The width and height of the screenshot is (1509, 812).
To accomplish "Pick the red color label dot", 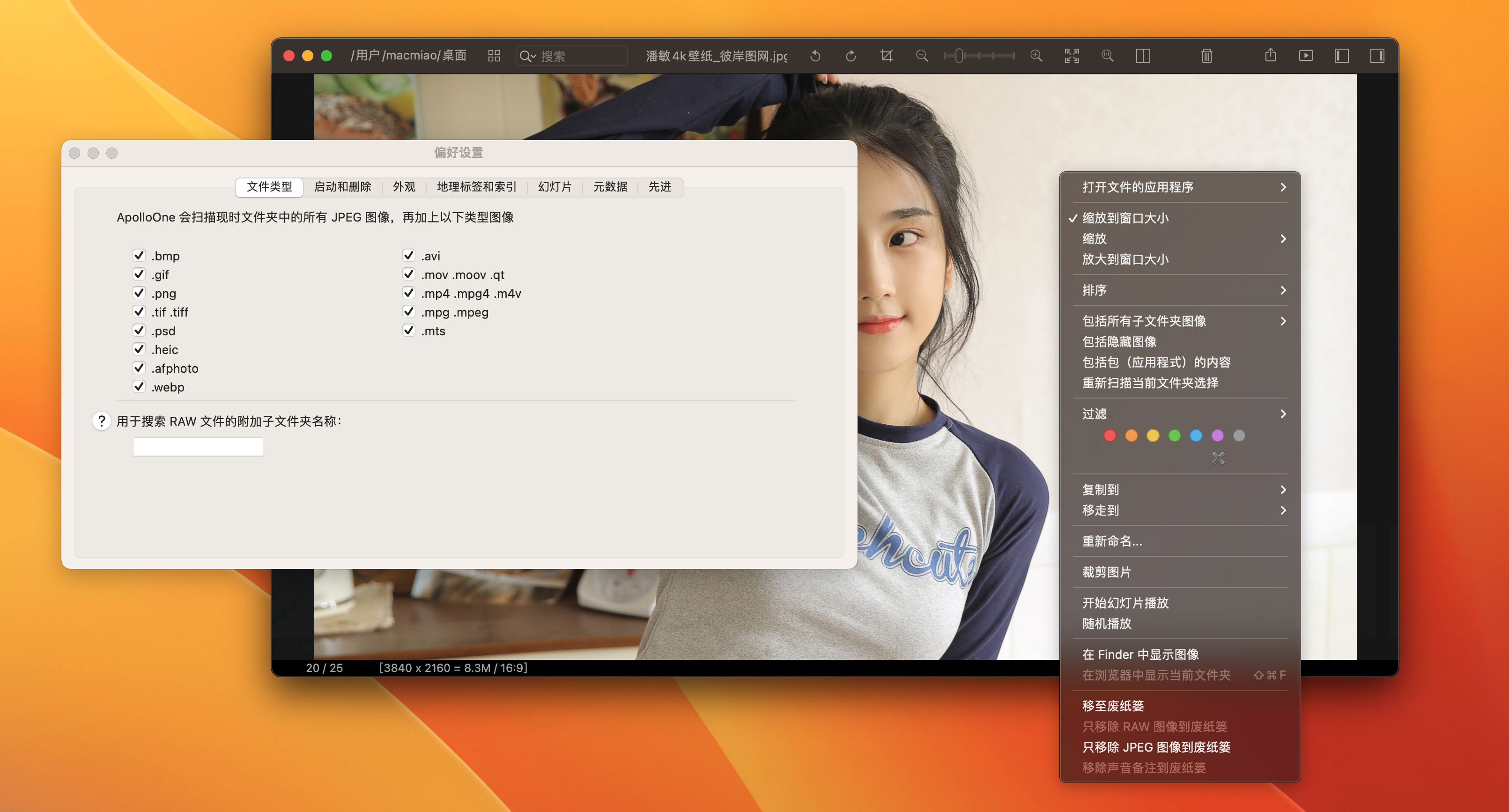I will (1110, 436).
